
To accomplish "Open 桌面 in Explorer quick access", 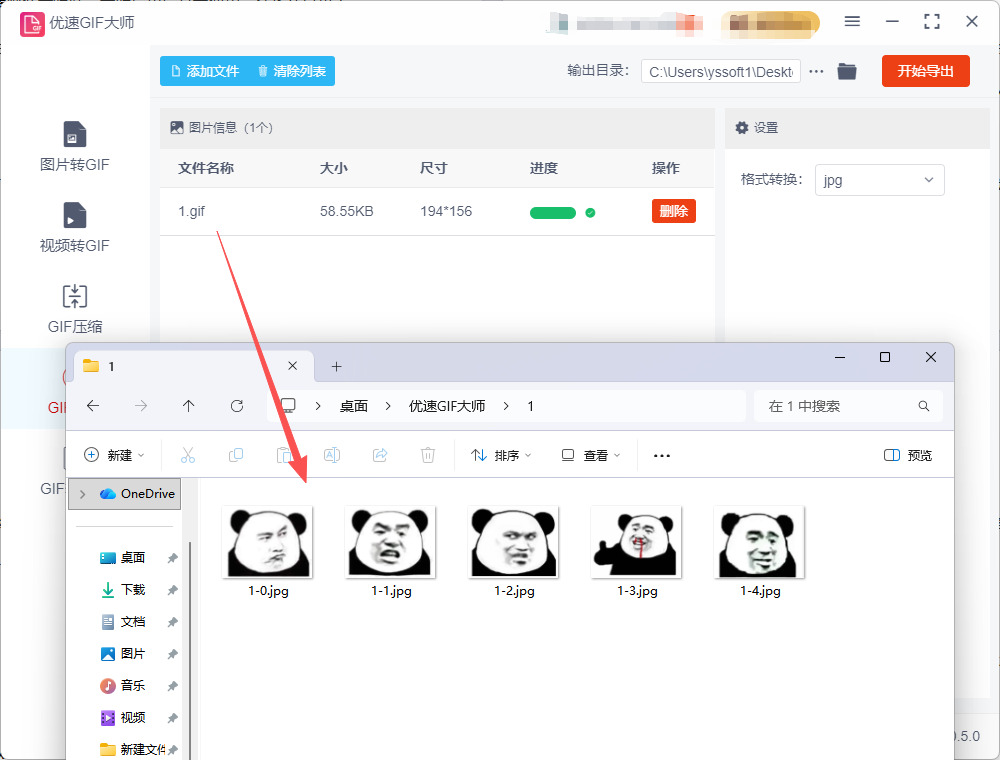I will 123,558.
